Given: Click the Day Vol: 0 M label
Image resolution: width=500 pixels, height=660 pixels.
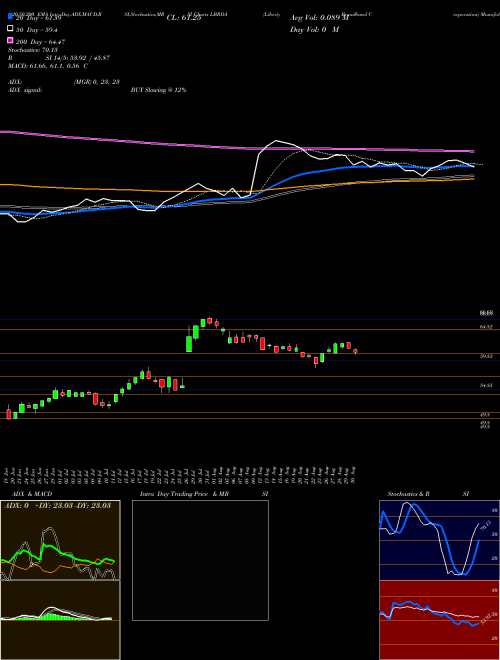Looking at the screenshot, I should [x=314, y=29].
